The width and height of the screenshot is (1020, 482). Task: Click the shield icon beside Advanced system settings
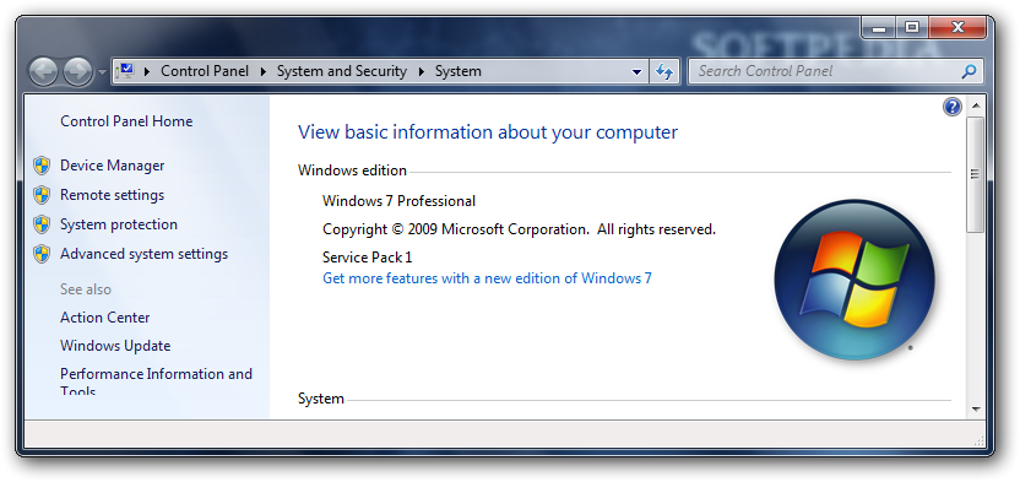point(42,254)
